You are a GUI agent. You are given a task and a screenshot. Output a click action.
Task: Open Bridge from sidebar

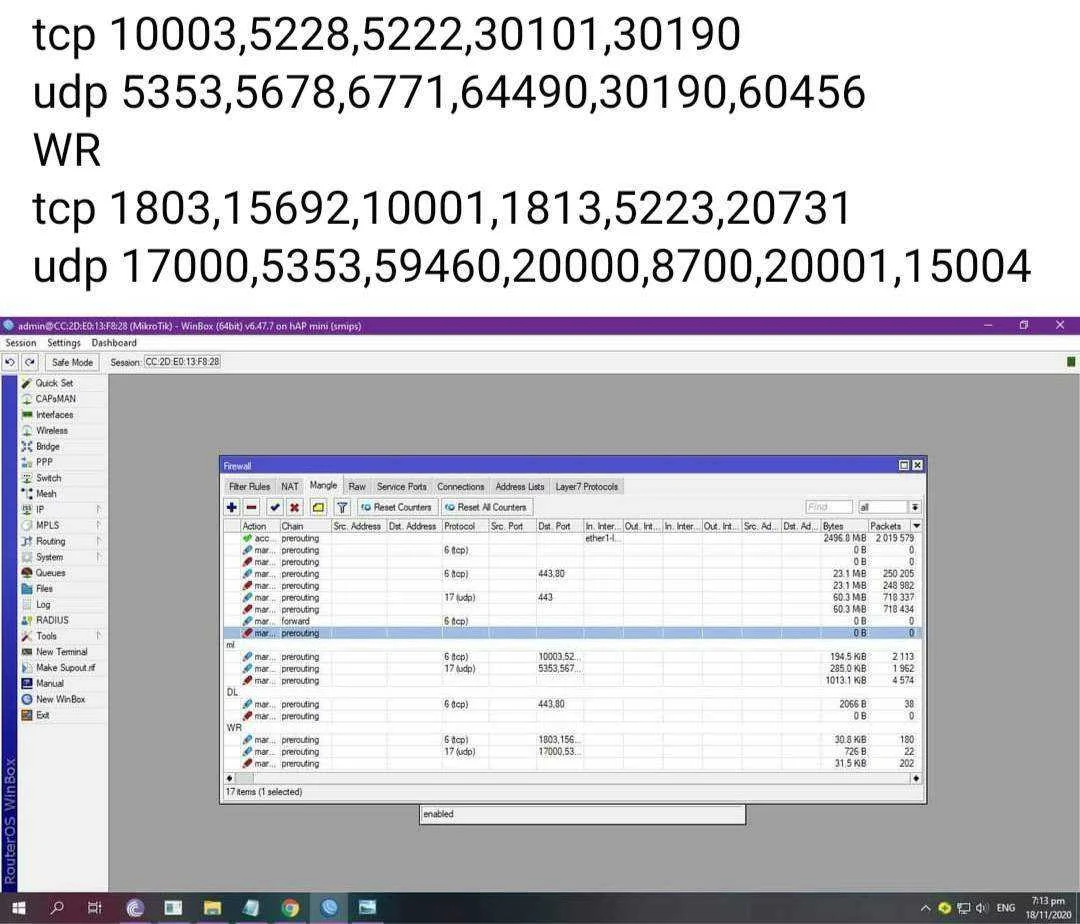tap(48, 446)
